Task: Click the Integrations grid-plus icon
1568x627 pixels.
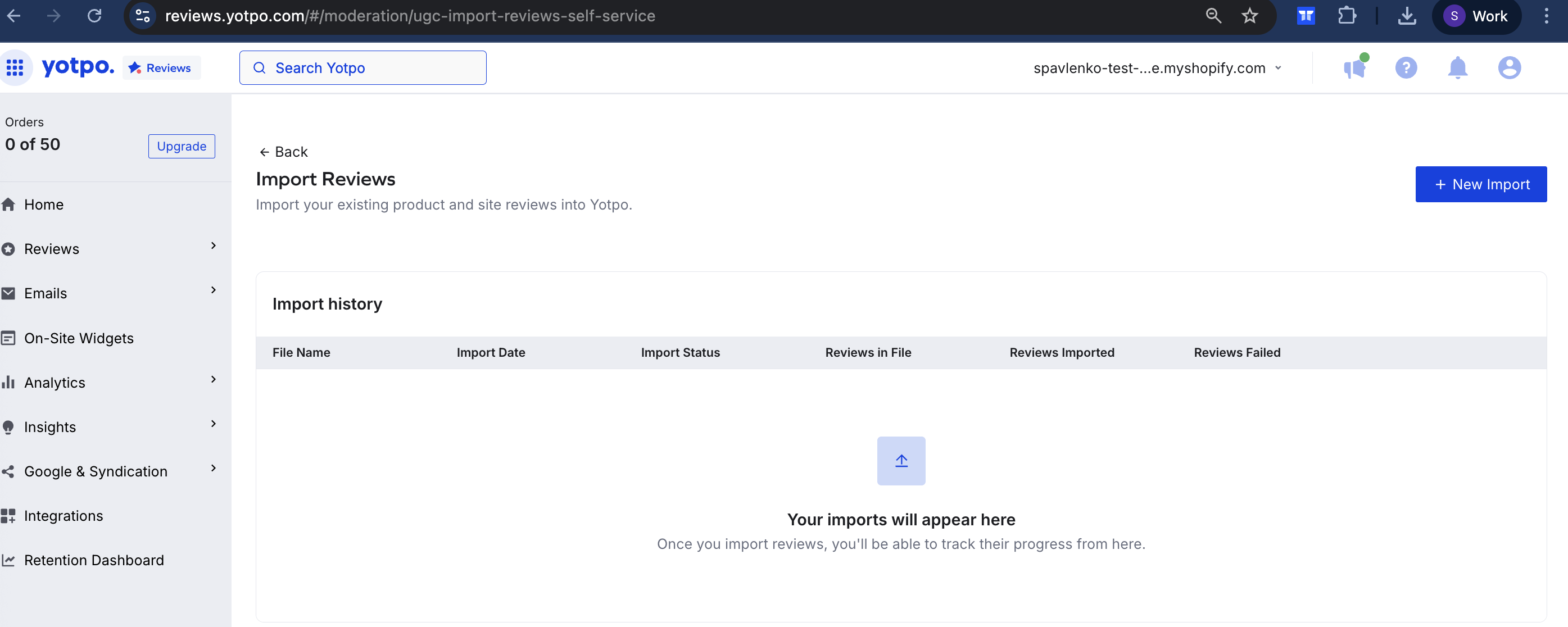Action: (8, 516)
